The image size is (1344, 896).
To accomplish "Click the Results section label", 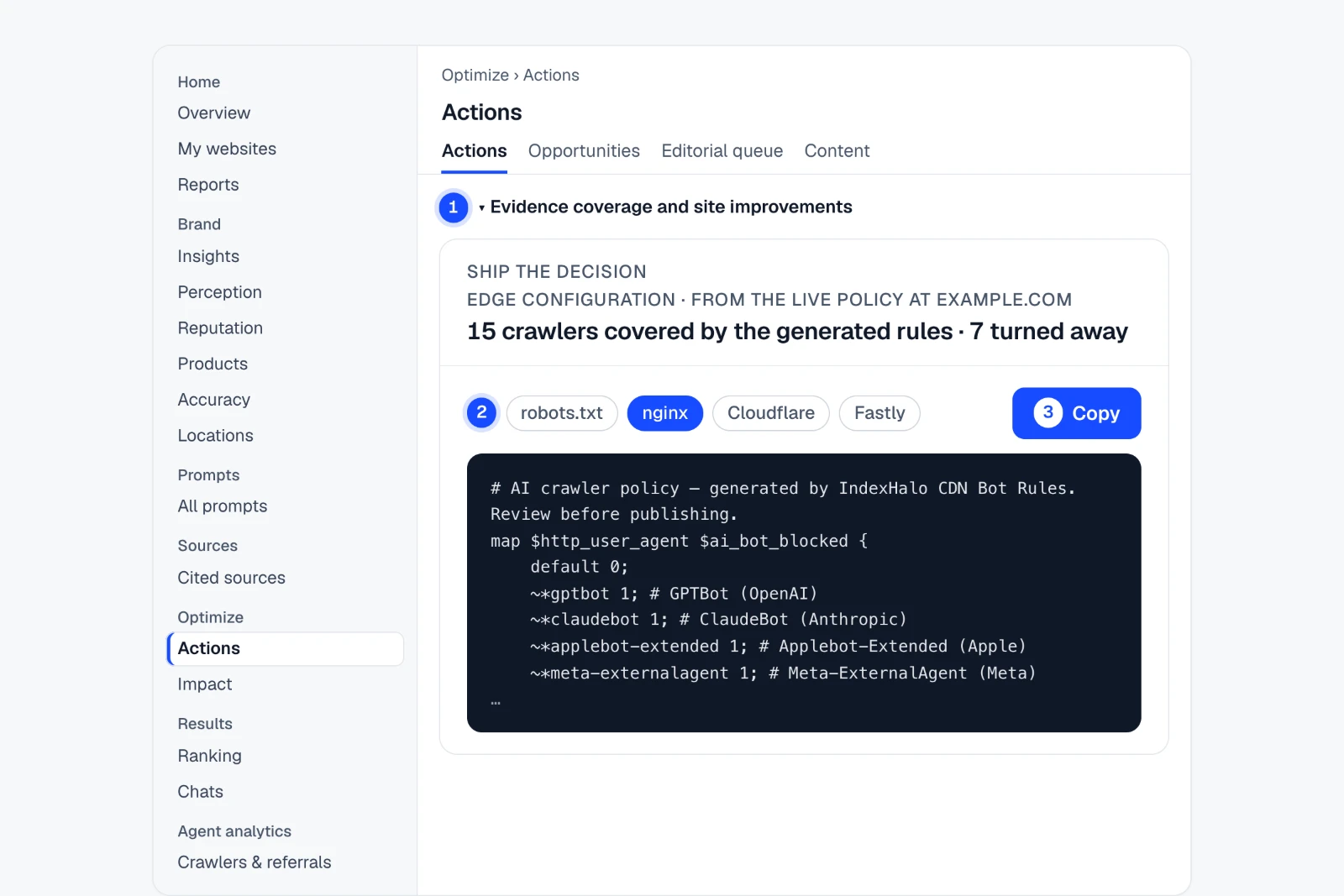I will pyautogui.click(x=205, y=724).
